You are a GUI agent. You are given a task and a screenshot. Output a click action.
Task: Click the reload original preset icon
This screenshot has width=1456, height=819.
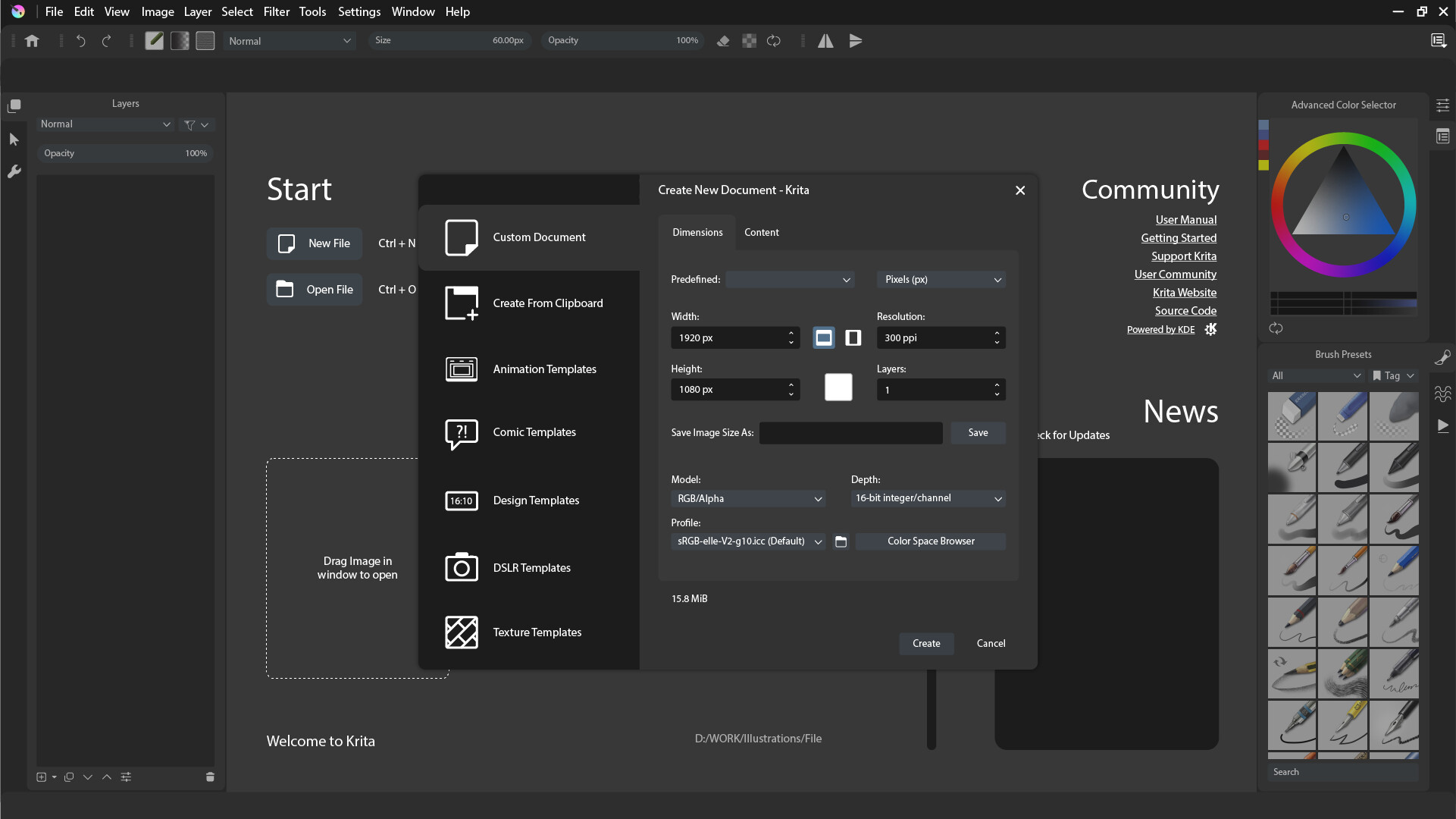tap(774, 41)
